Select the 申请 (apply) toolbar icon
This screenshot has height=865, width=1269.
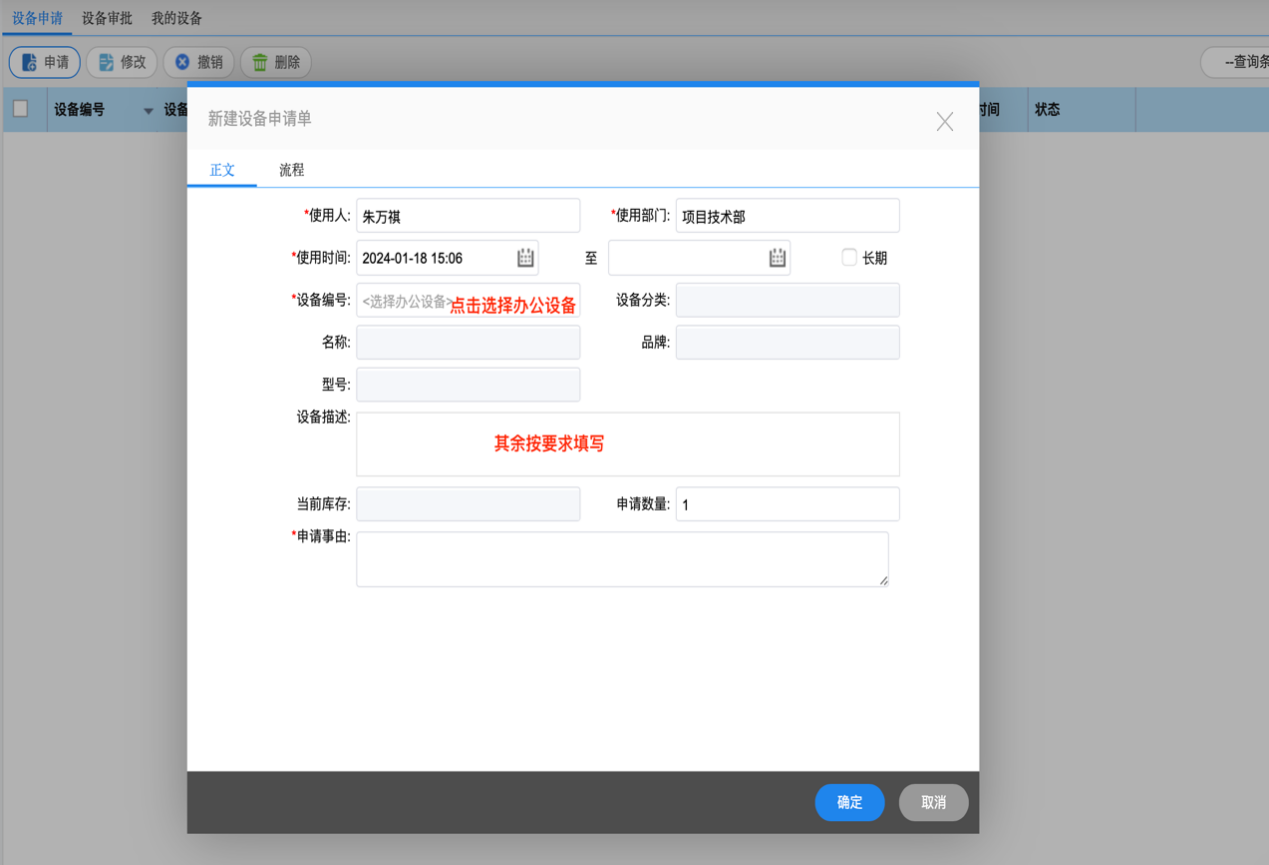[x=30, y=62]
